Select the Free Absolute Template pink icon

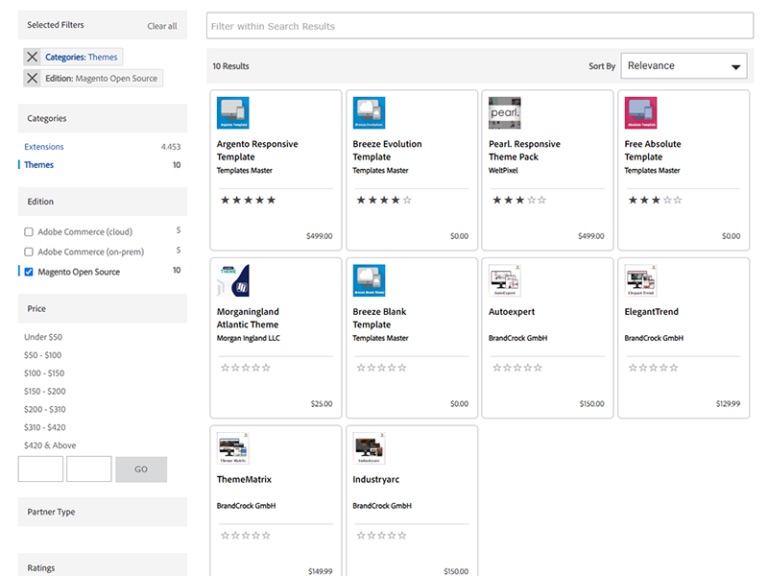point(641,113)
